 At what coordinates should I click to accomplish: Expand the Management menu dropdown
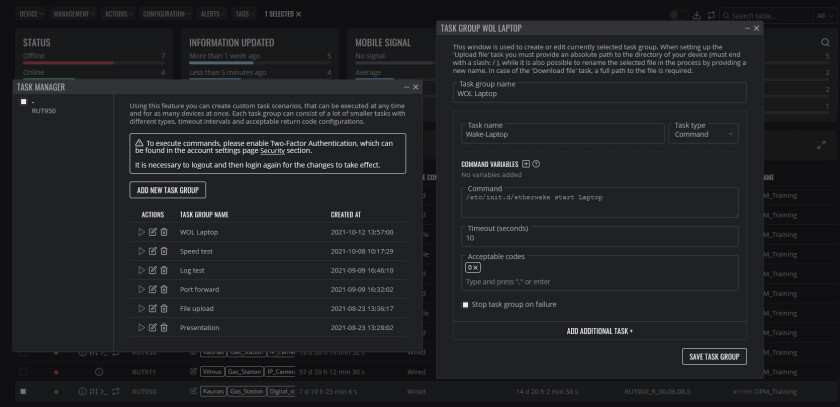[x=74, y=14]
